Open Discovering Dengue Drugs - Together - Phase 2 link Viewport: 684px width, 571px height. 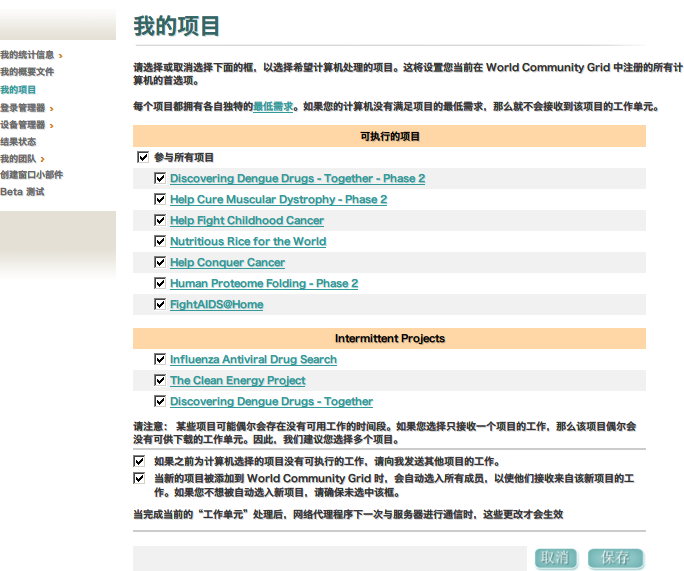pos(298,178)
